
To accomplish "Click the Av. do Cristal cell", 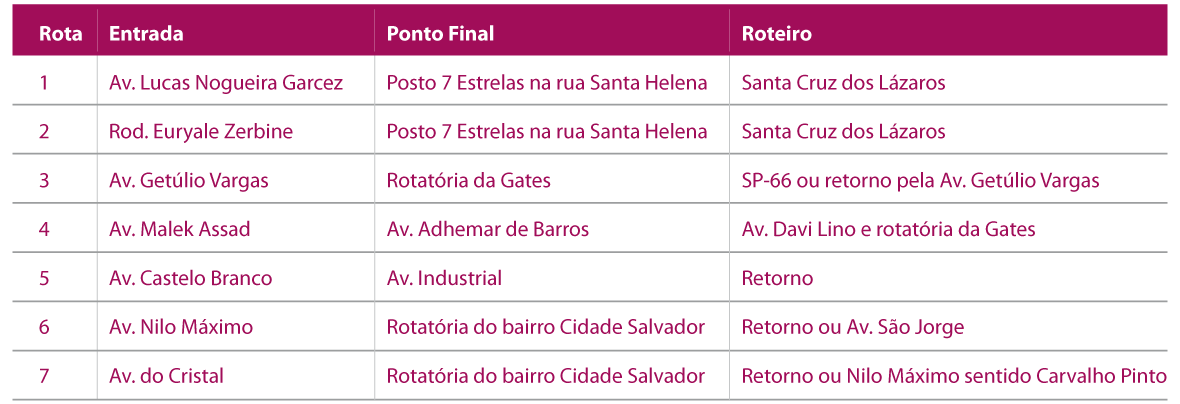I will [x=166, y=376].
